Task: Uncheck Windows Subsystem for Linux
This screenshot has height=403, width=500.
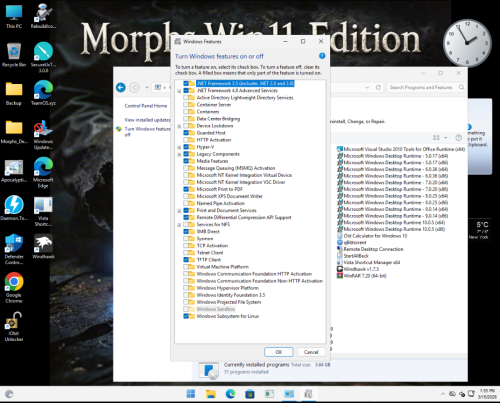Action: click(x=186, y=316)
